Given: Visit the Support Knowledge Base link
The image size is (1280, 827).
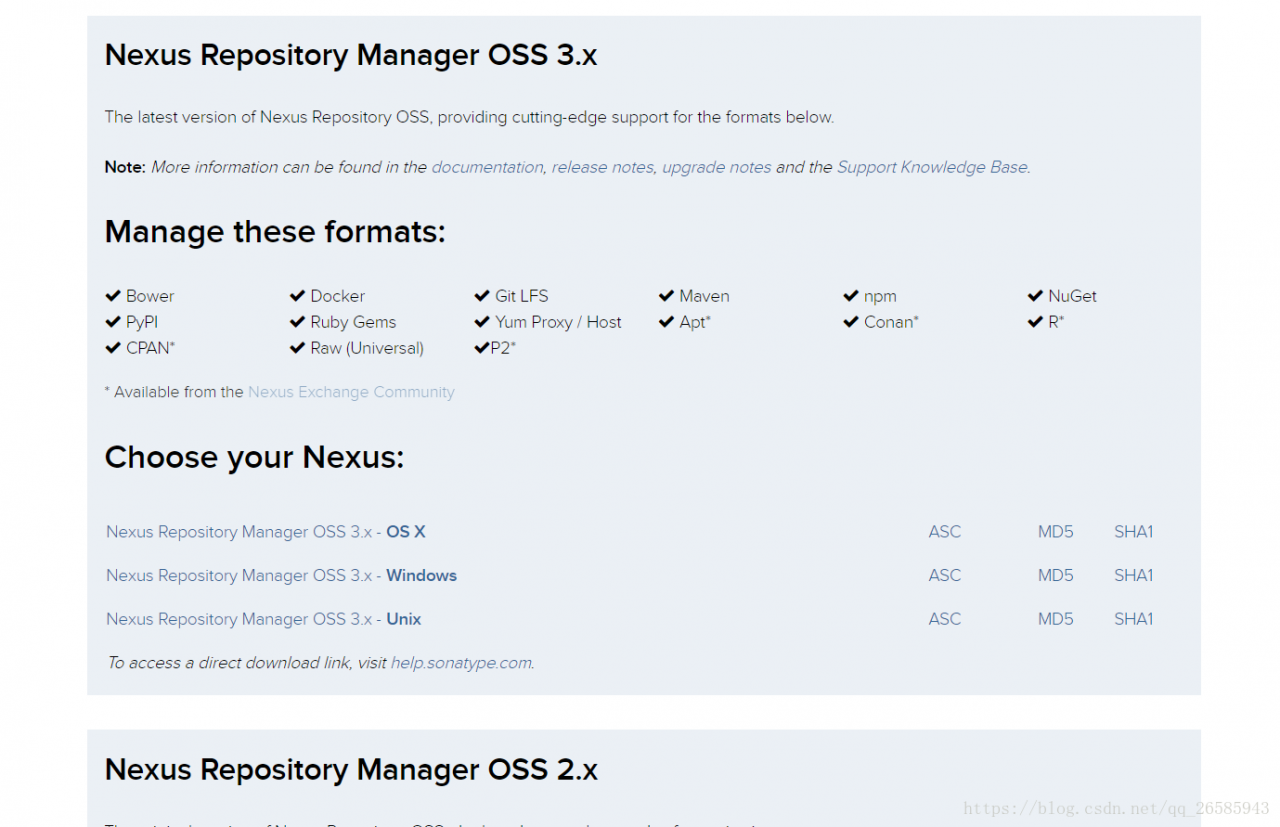Looking at the screenshot, I should click(932, 167).
